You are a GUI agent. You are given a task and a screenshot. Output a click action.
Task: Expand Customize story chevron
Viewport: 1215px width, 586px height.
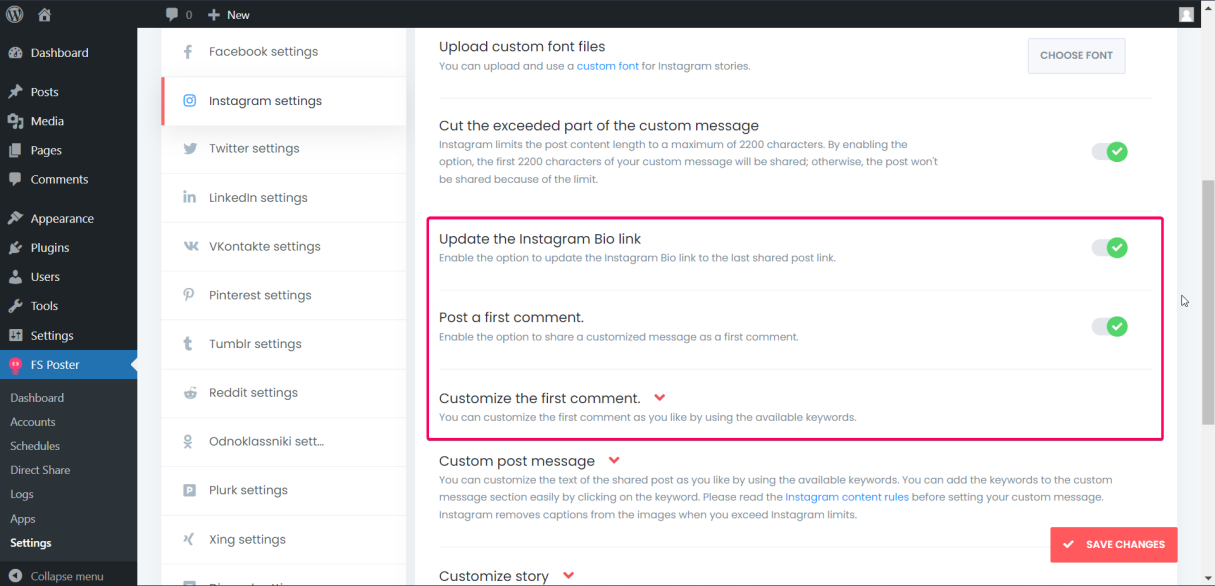pyautogui.click(x=568, y=576)
